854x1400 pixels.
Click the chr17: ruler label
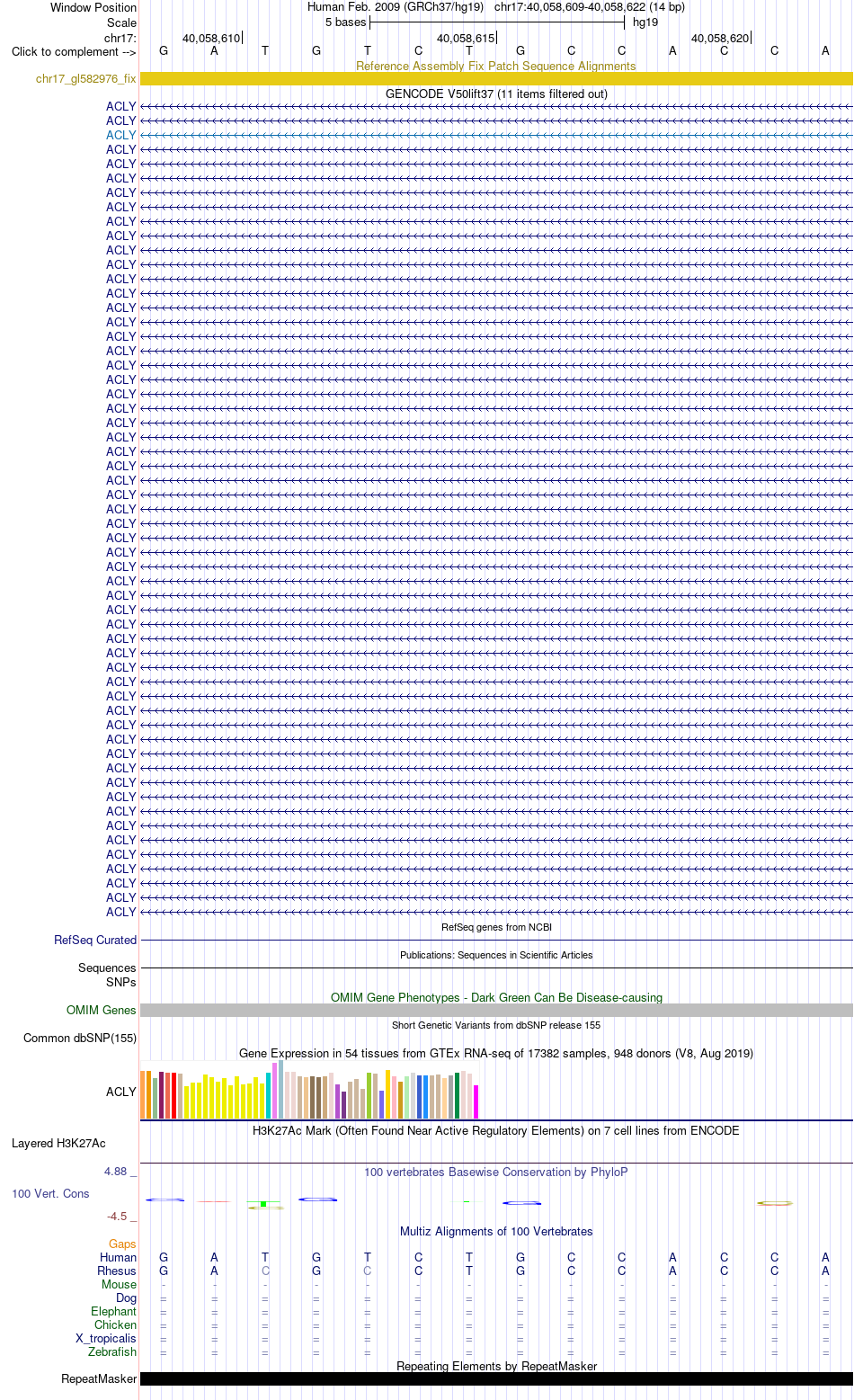(x=120, y=38)
